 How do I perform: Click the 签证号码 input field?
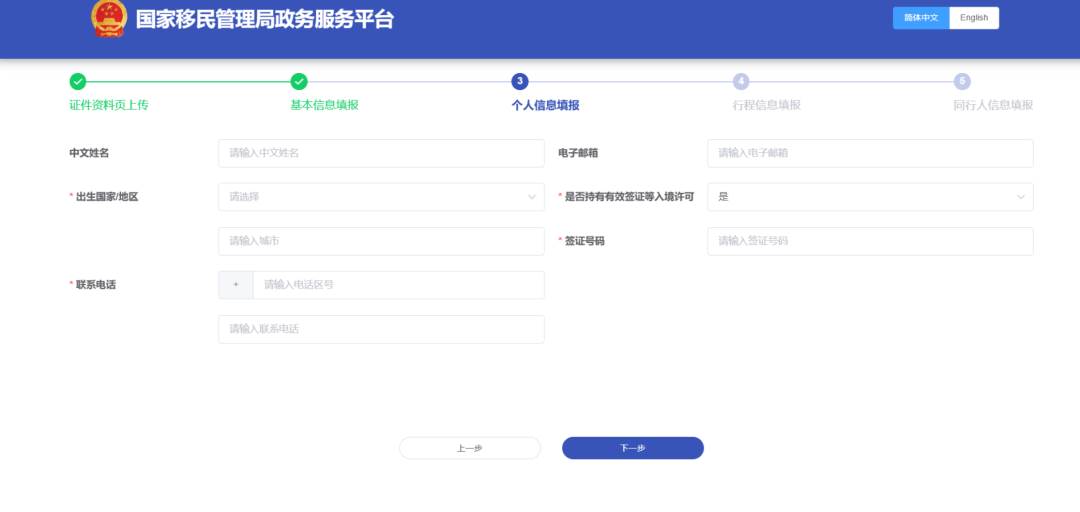point(869,241)
